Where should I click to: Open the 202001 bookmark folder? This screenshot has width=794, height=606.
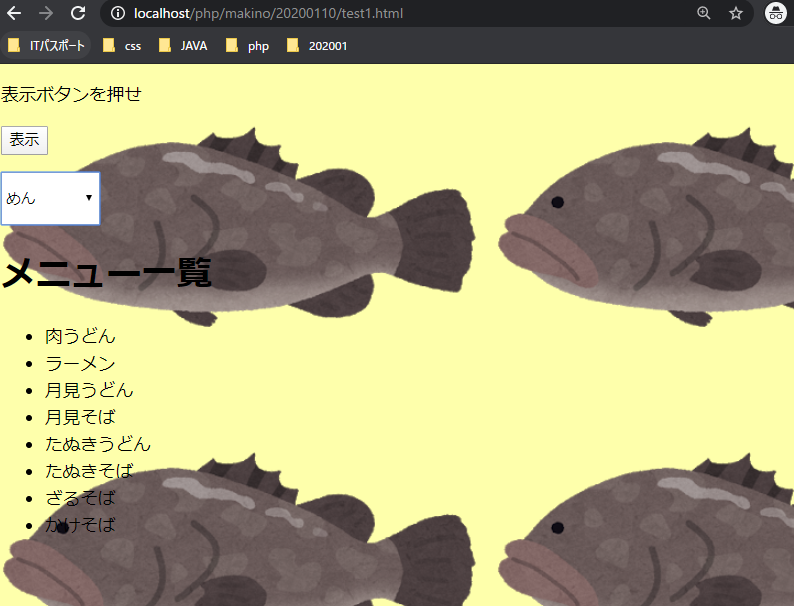point(317,46)
